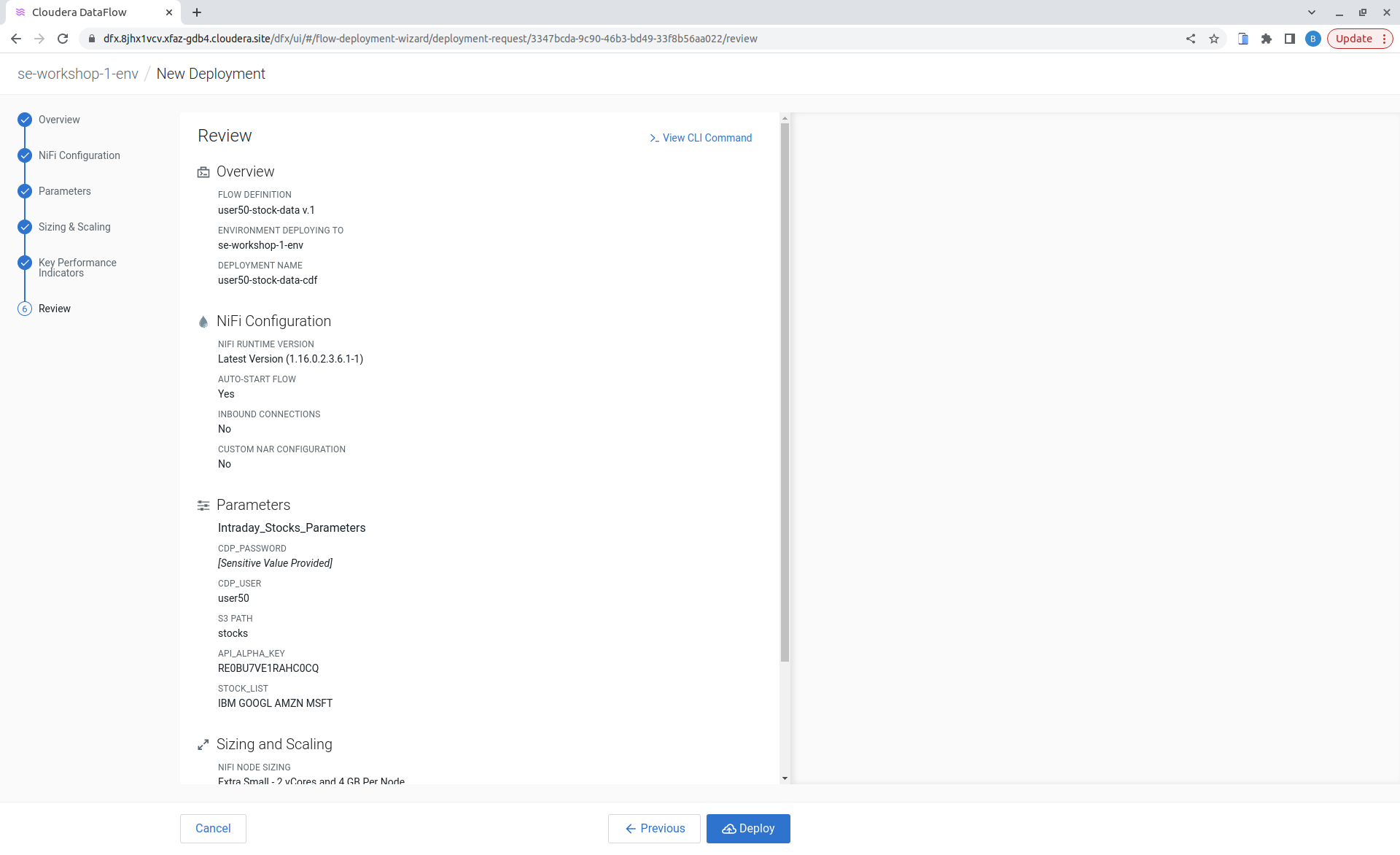Click deployment name user50-stock-data-cdf
Viewport: 1400px width, 855px height.
tap(268, 280)
